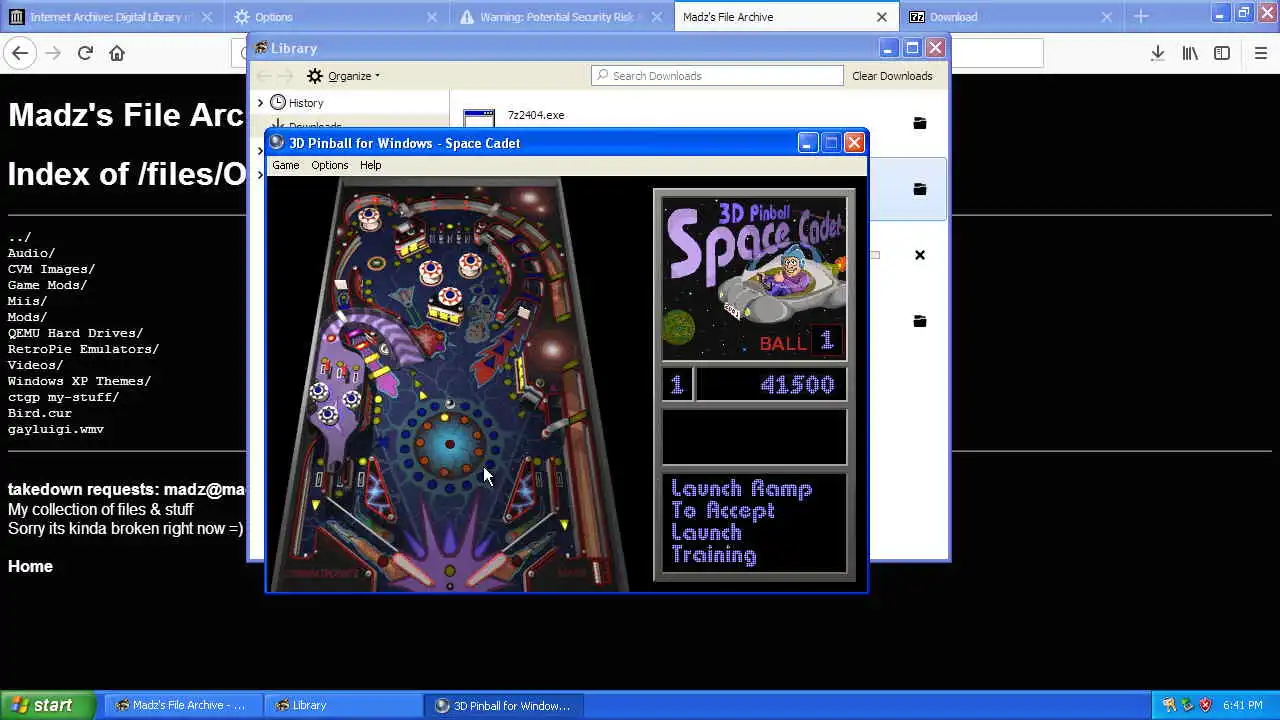Image resolution: width=1280 pixels, height=720 pixels.
Task: Open 3D Pinball taskbar button
Action: [504, 705]
